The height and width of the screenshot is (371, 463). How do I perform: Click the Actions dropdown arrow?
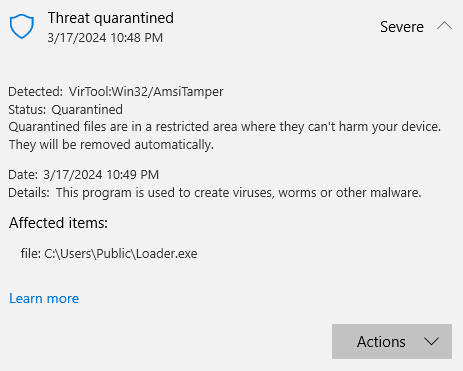click(x=431, y=342)
